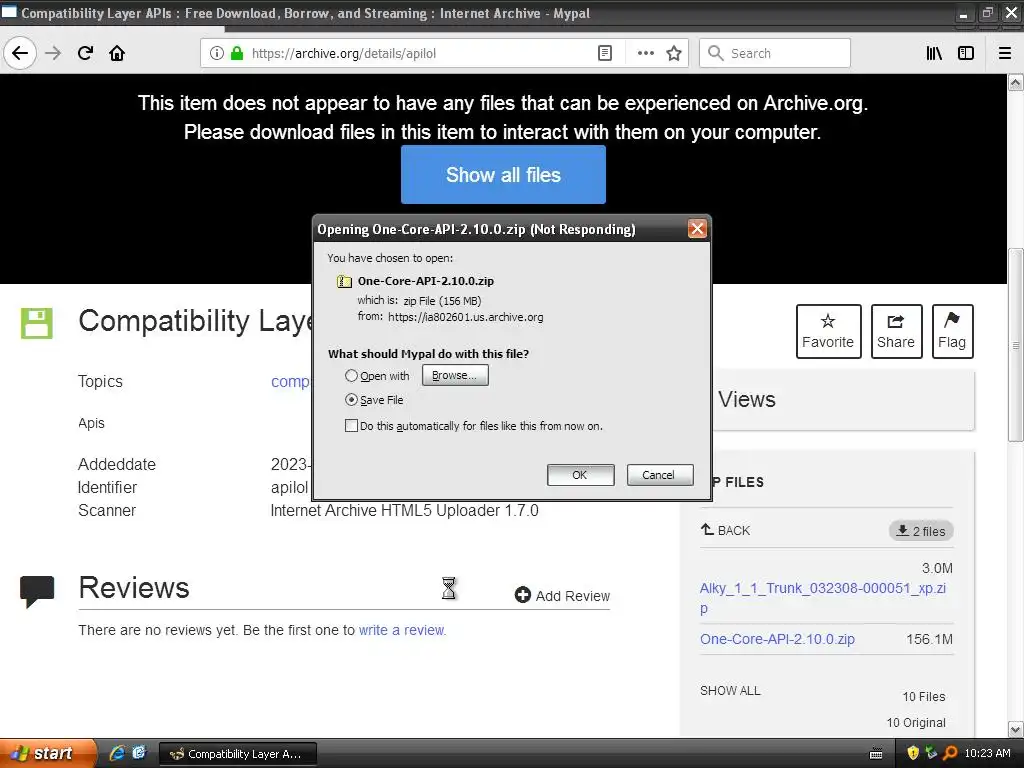Click the Reviews speech bubble icon
The height and width of the screenshot is (768, 1024).
(x=37, y=591)
